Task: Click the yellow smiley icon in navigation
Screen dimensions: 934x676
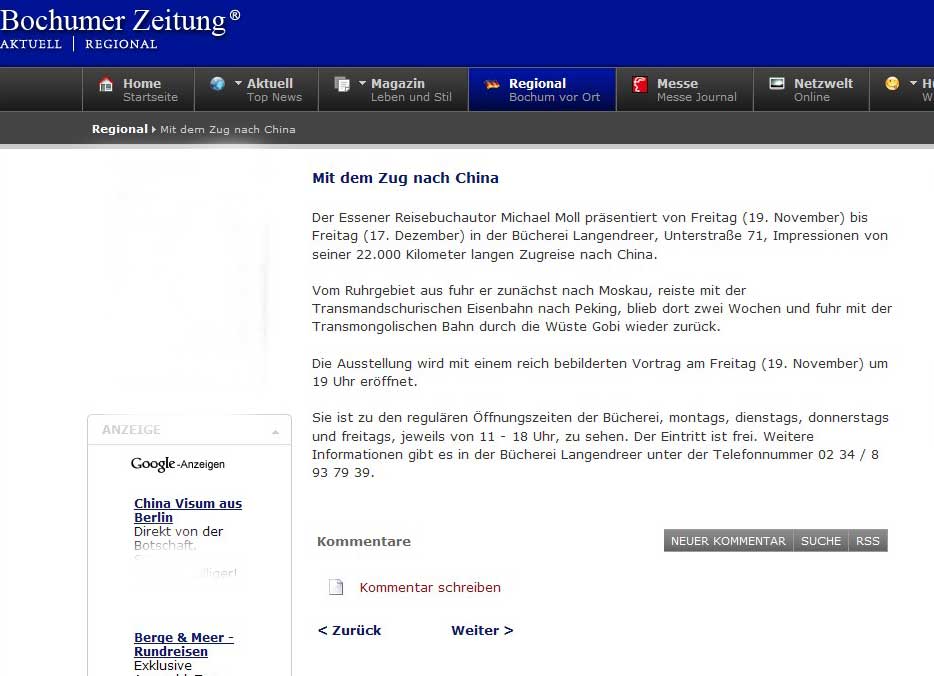Action: [x=892, y=84]
